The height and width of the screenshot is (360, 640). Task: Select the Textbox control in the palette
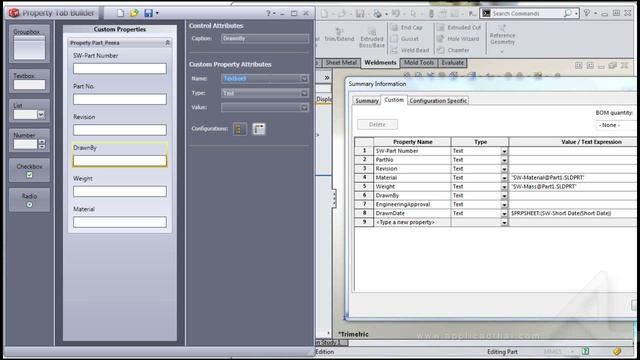tap(29, 81)
